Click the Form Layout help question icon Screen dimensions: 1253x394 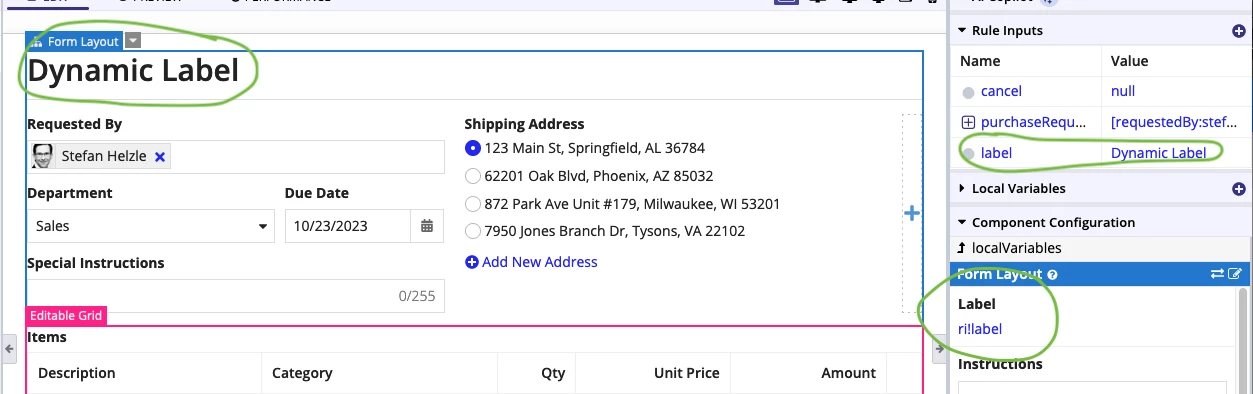tap(1053, 275)
